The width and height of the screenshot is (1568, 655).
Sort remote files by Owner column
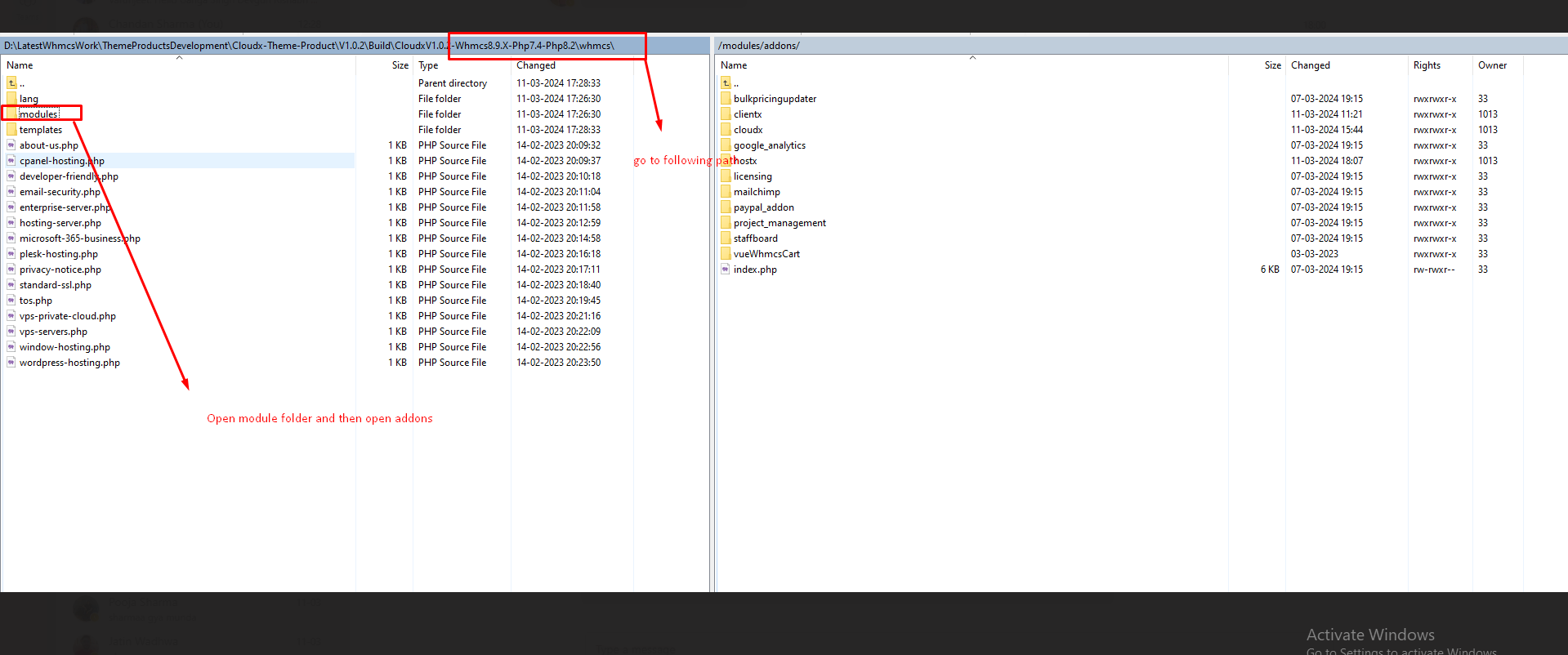(1492, 65)
